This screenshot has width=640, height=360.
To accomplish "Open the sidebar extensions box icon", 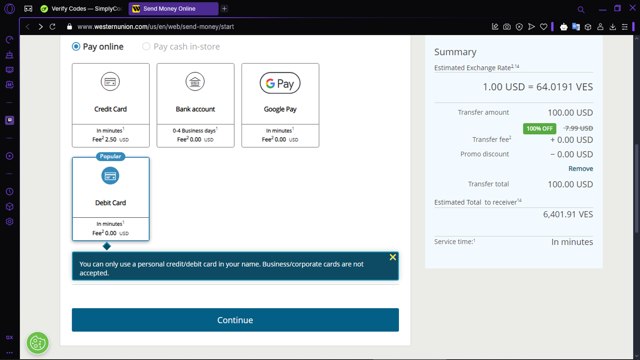I will click(x=9, y=207).
